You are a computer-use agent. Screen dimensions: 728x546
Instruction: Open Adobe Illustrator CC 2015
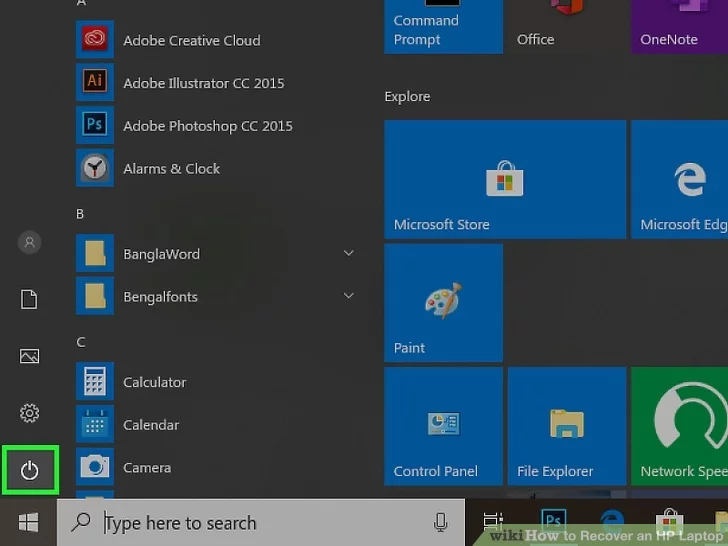(x=203, y=83)
